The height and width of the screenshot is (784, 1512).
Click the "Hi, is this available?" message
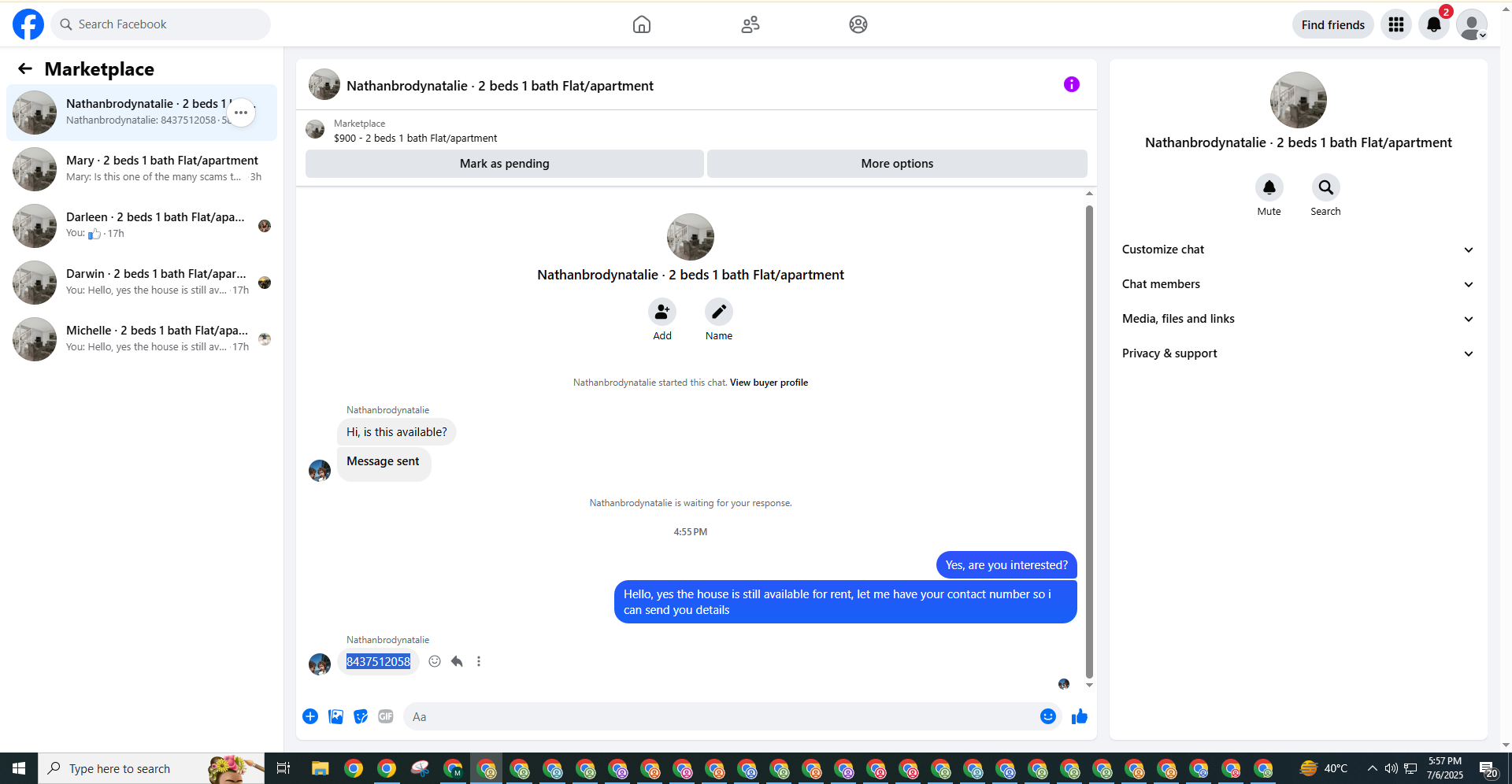coord(397,432)
